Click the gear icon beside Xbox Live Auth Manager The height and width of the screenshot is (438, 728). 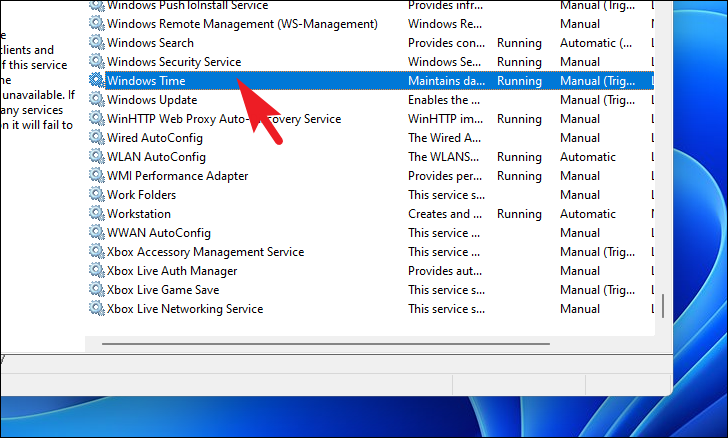coord(97,271)
